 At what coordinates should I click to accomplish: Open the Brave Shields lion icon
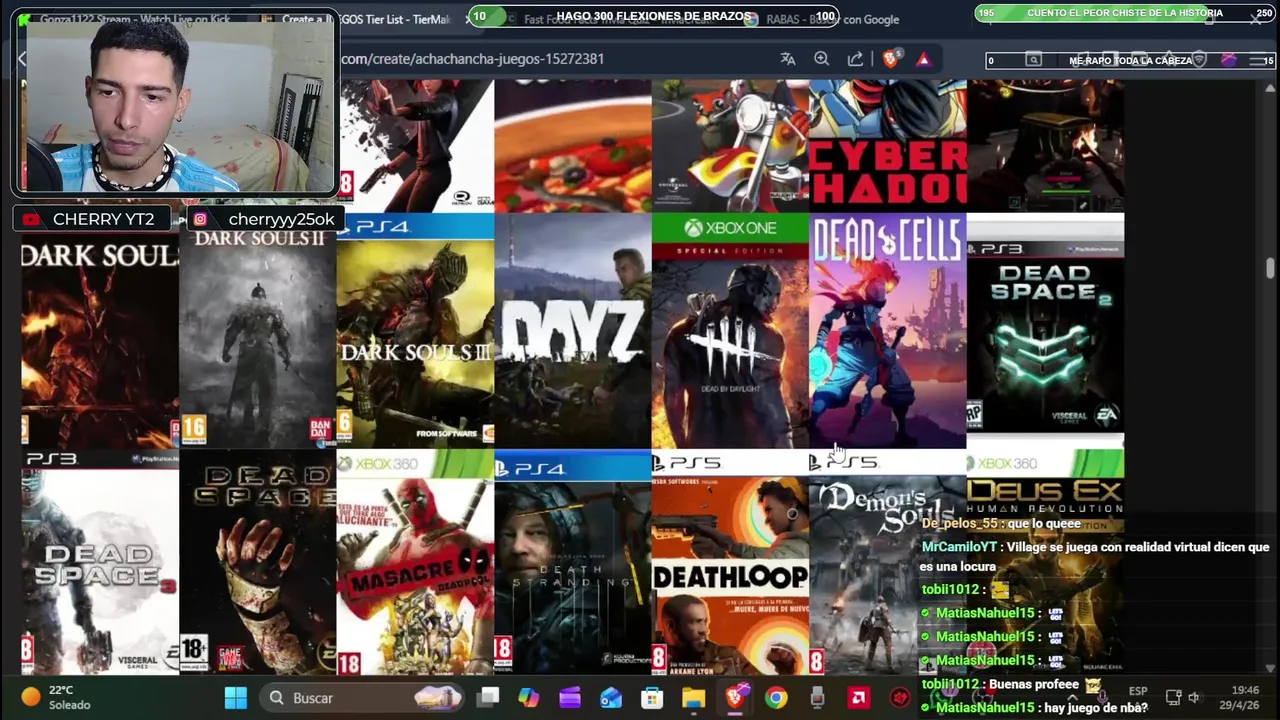point(890,59)
